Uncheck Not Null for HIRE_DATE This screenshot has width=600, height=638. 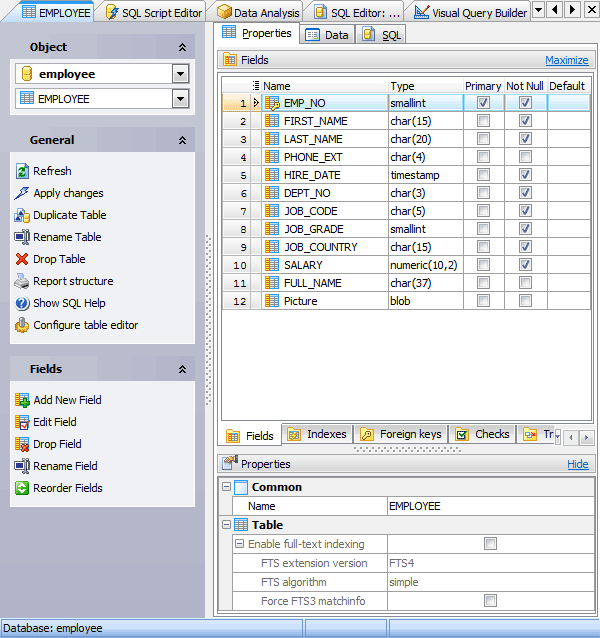525,175
